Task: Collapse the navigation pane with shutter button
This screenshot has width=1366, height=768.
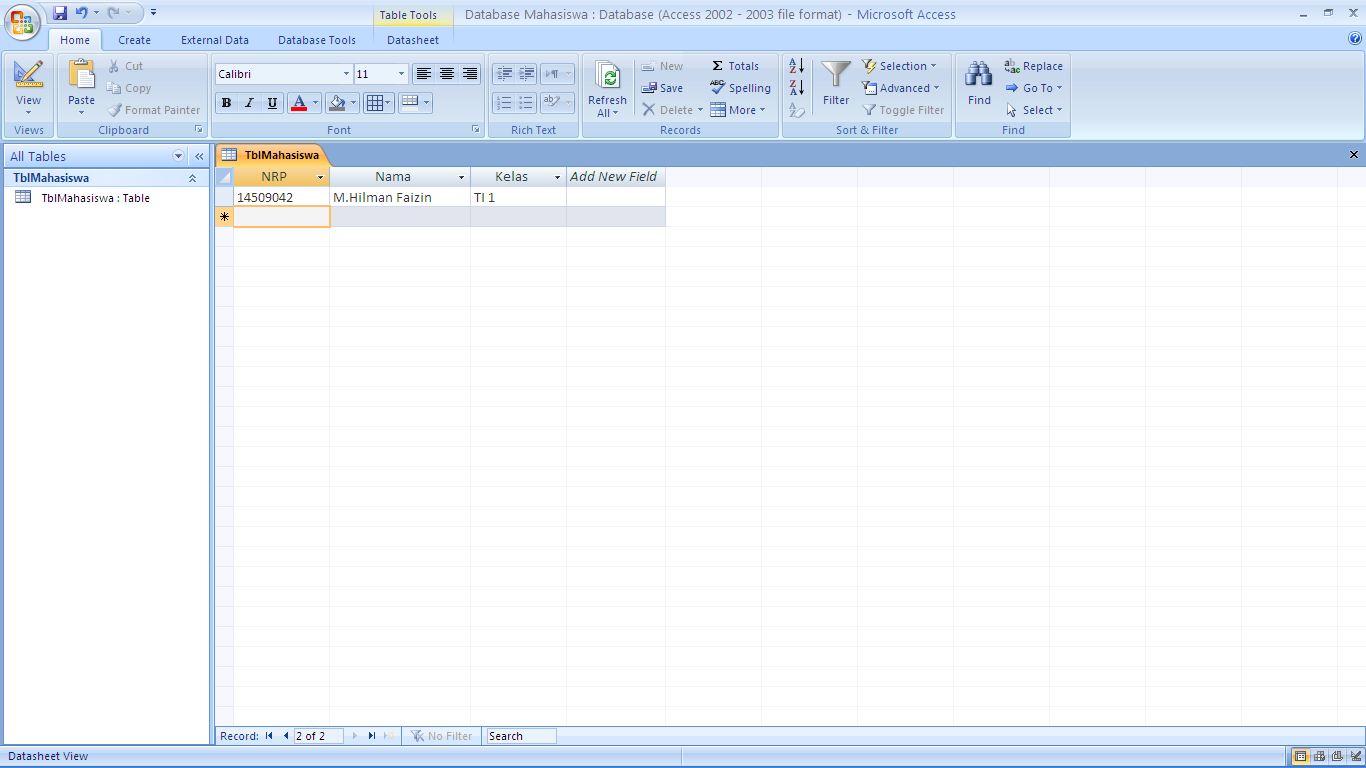Action: coord(199,157)
